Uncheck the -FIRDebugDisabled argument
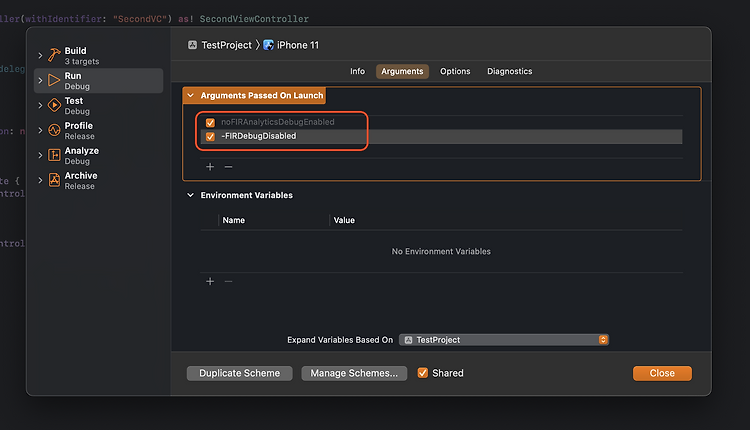The height and width of the screenshot is (430, 750). (210, 137)
